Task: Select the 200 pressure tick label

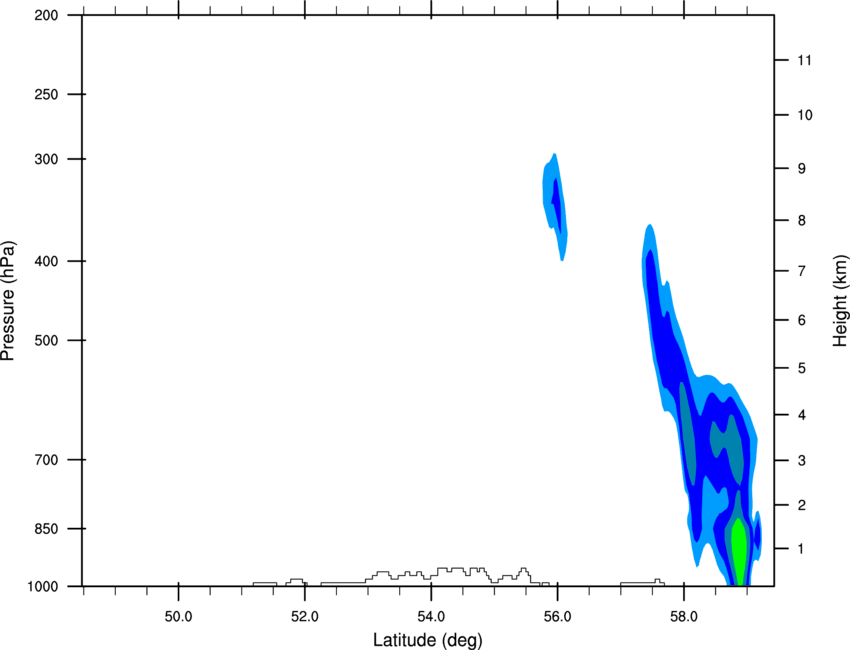Action: pyautogui.click(x=46, y=15)
